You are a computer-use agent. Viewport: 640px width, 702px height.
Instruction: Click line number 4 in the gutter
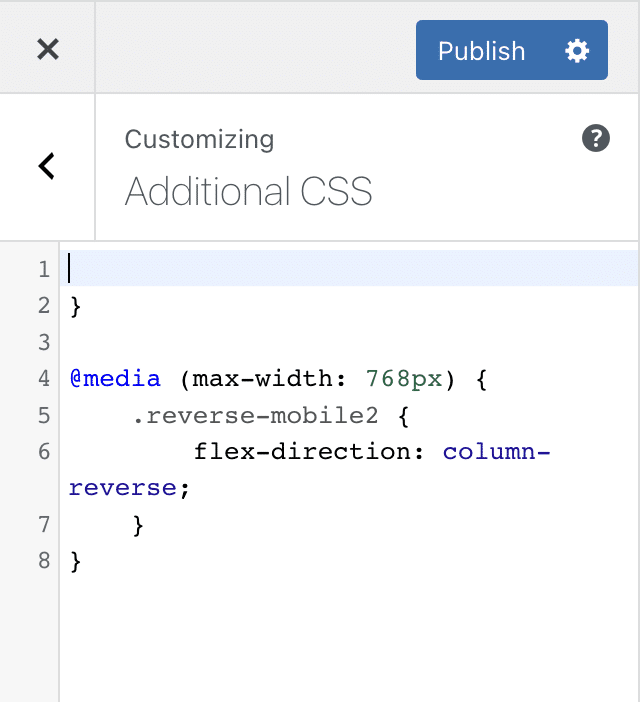(44, 379)
